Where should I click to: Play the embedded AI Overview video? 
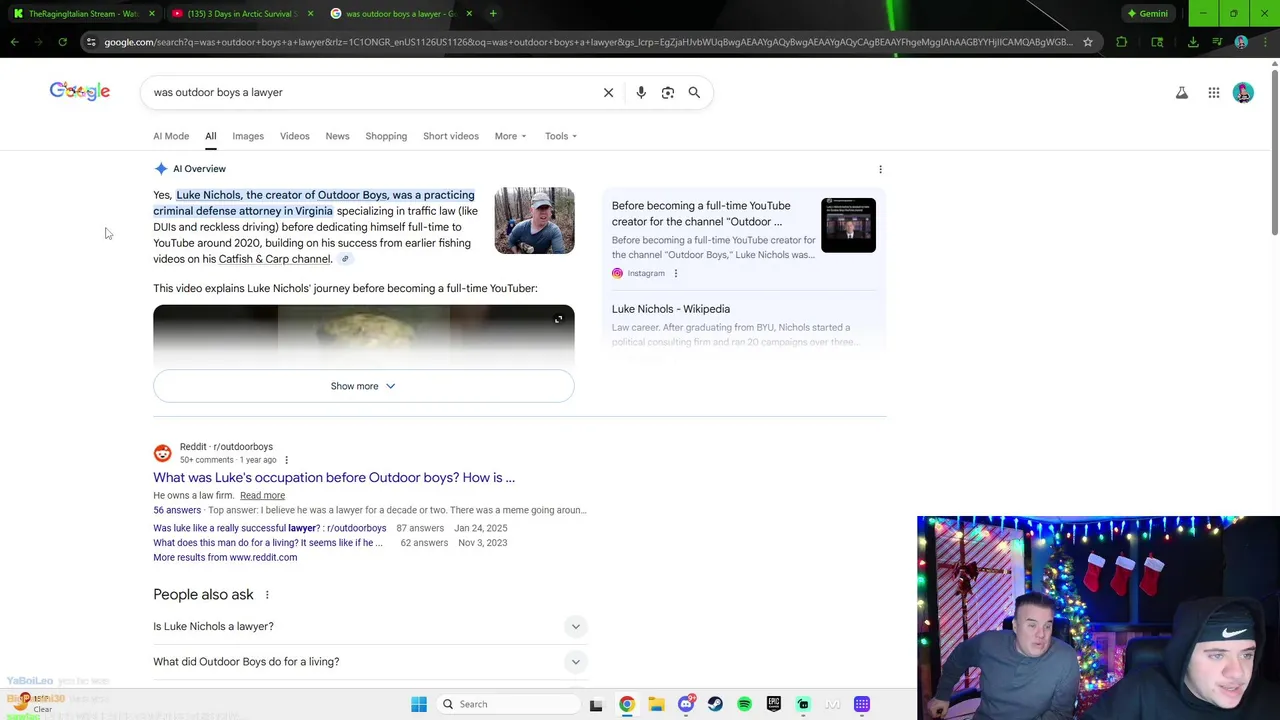pyautogui.click(x=363, y=335)
